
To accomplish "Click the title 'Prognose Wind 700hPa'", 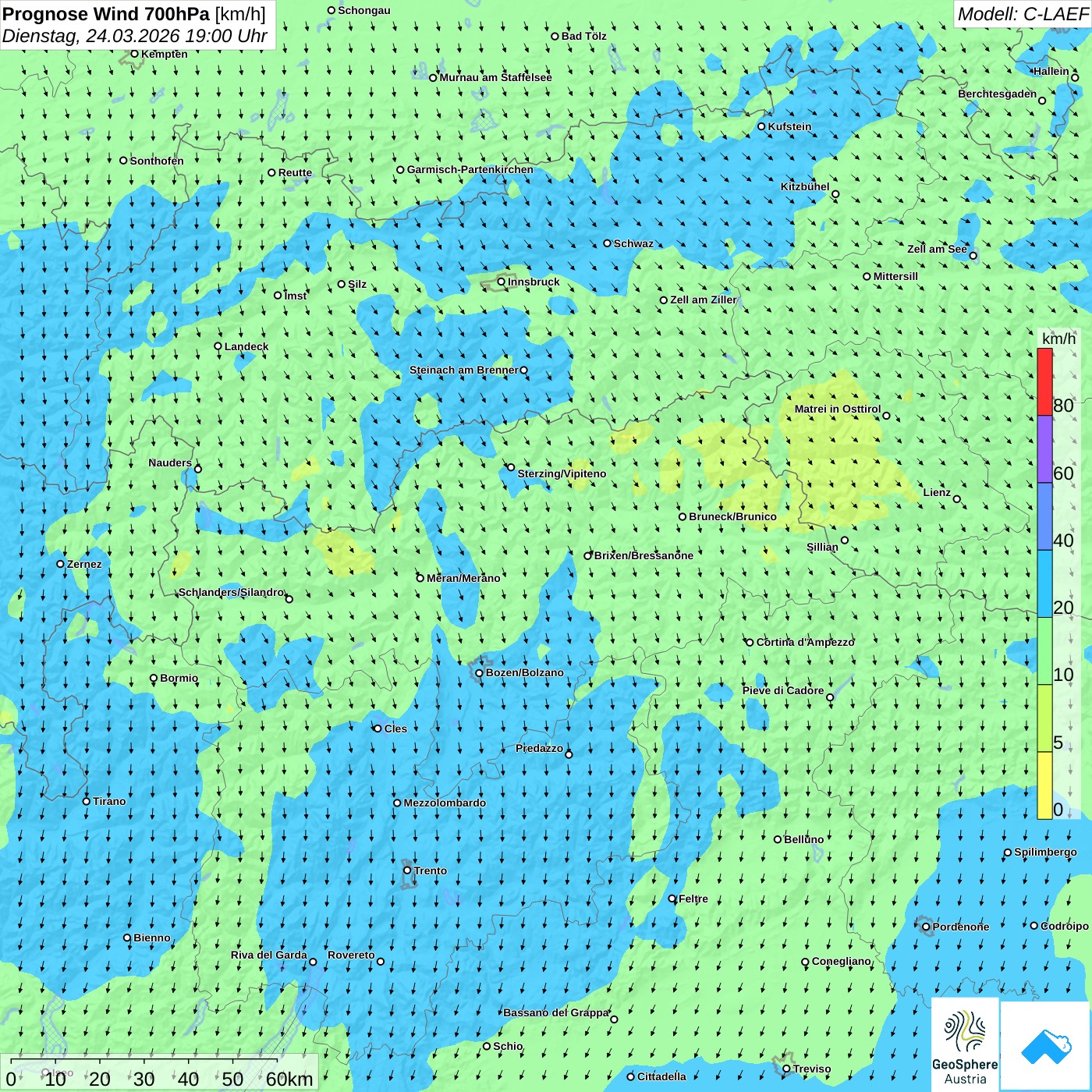I will coord(106,14).
